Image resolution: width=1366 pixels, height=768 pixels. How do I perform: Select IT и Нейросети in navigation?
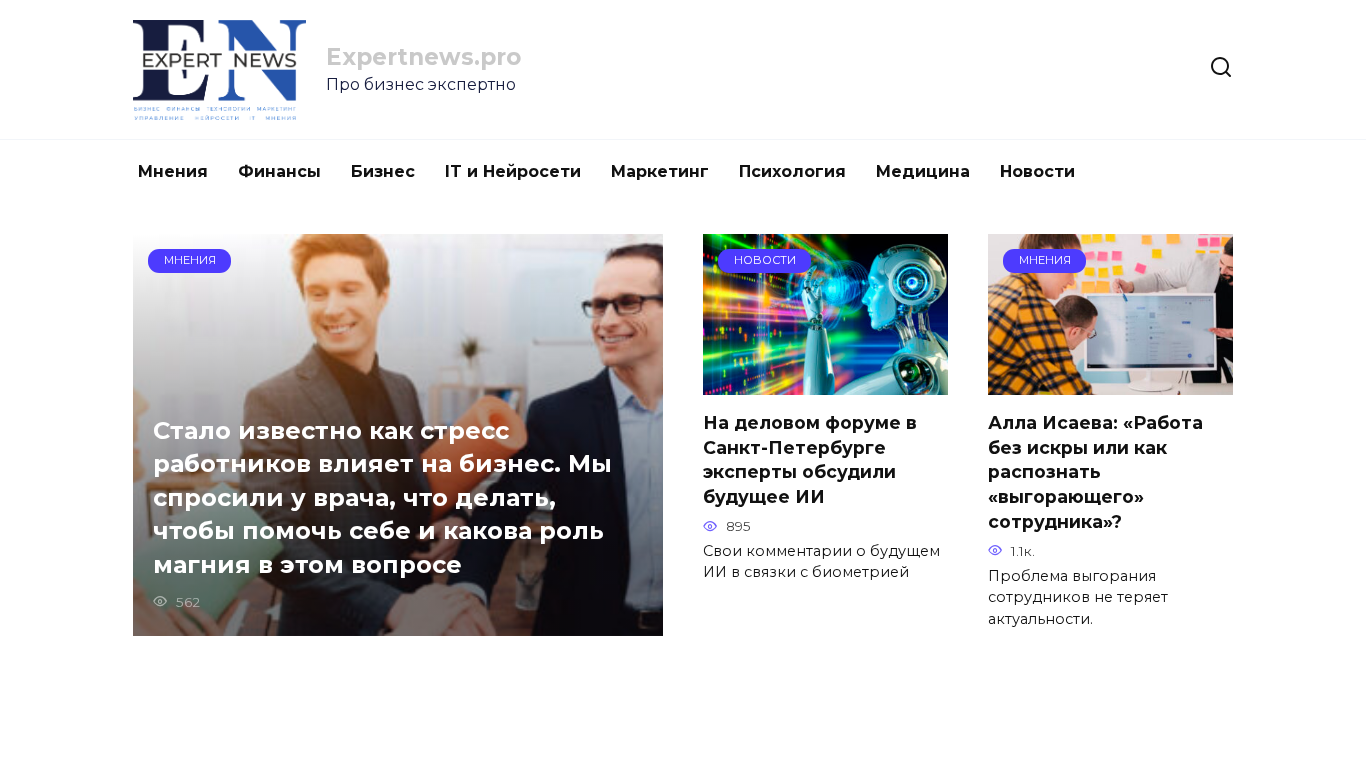513,171
